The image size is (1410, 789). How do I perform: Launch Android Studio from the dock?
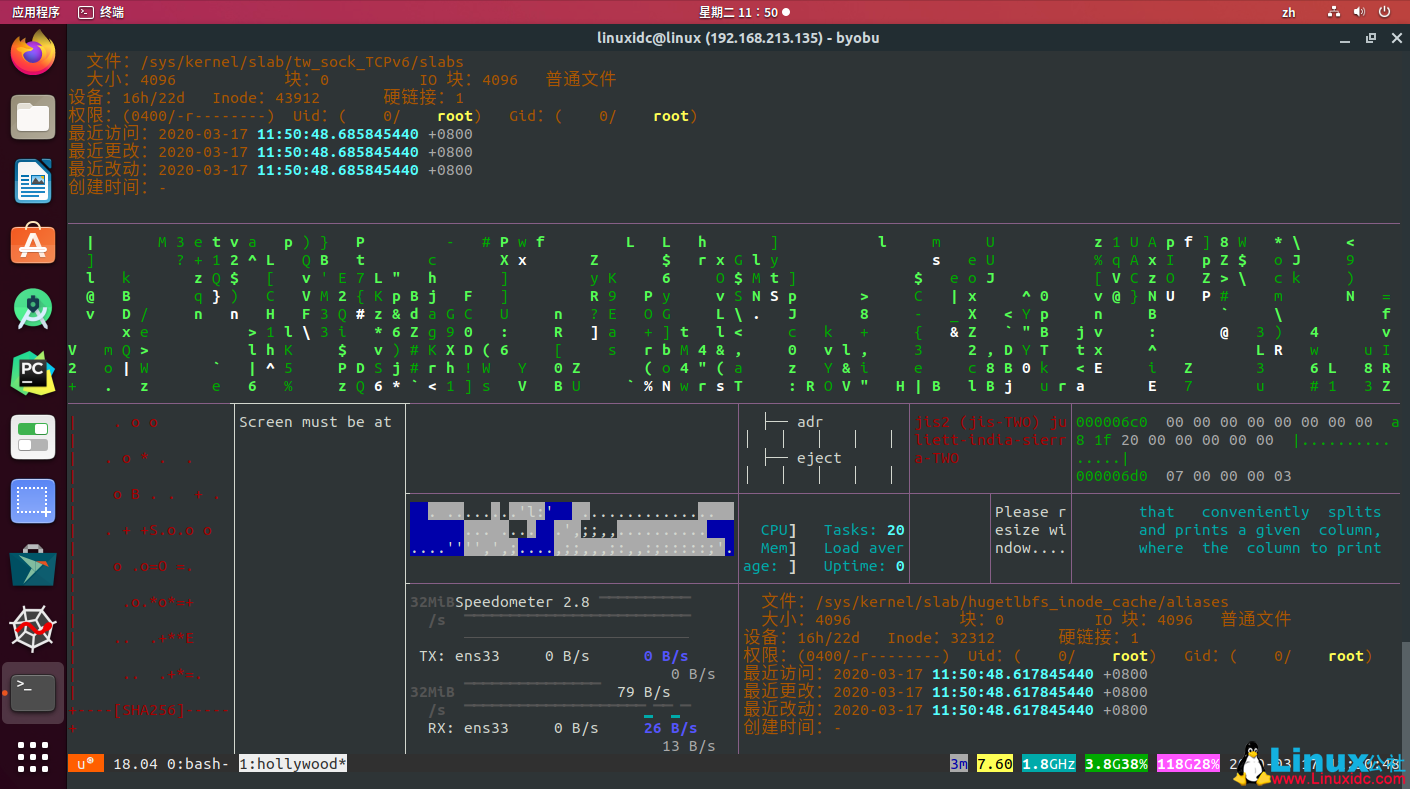coord(33,309)
